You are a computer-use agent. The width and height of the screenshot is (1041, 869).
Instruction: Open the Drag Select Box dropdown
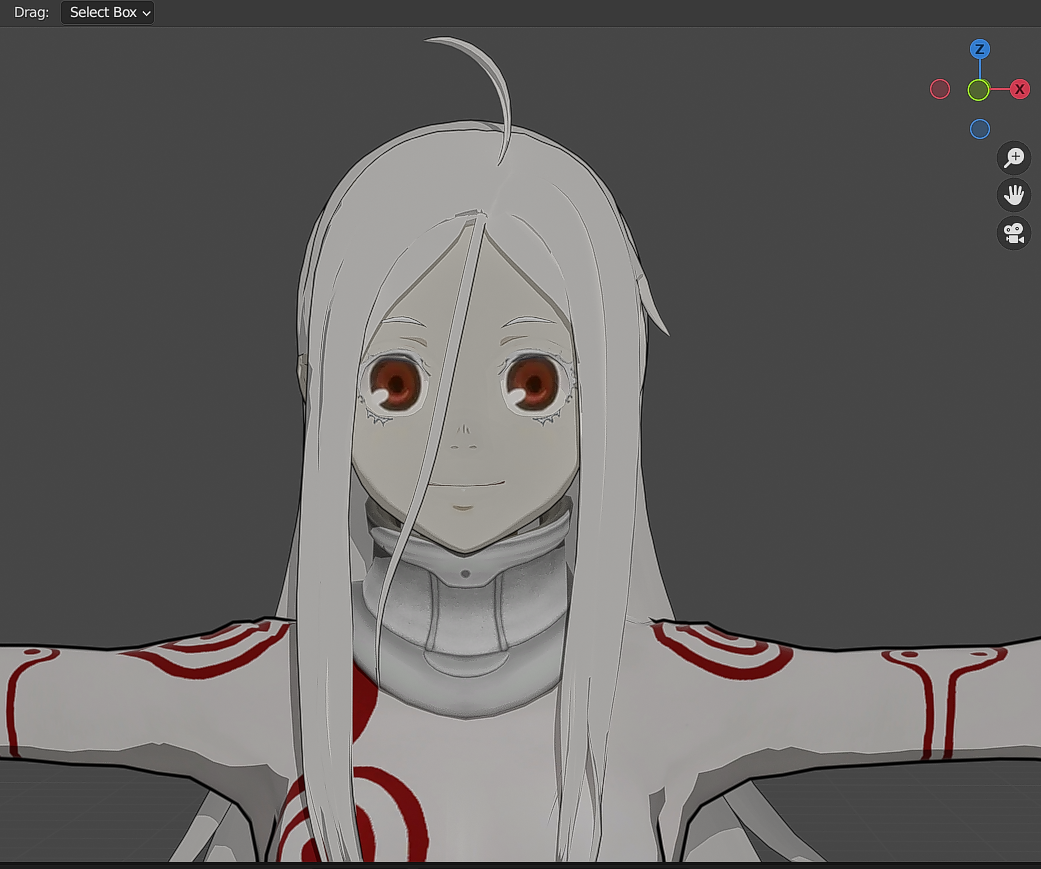pos(107,13)
